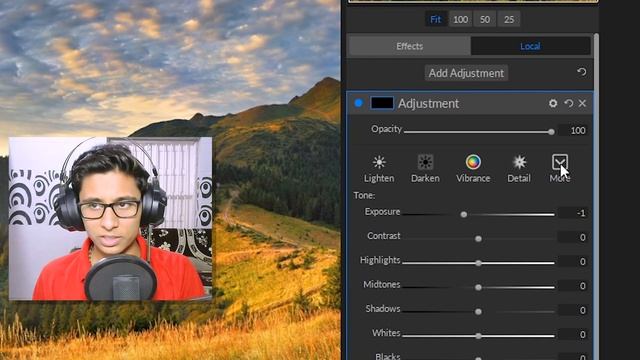Screen dimensions: 640x360
Task: Delete the Adjustment with X icon
Action: coord(582,103)
